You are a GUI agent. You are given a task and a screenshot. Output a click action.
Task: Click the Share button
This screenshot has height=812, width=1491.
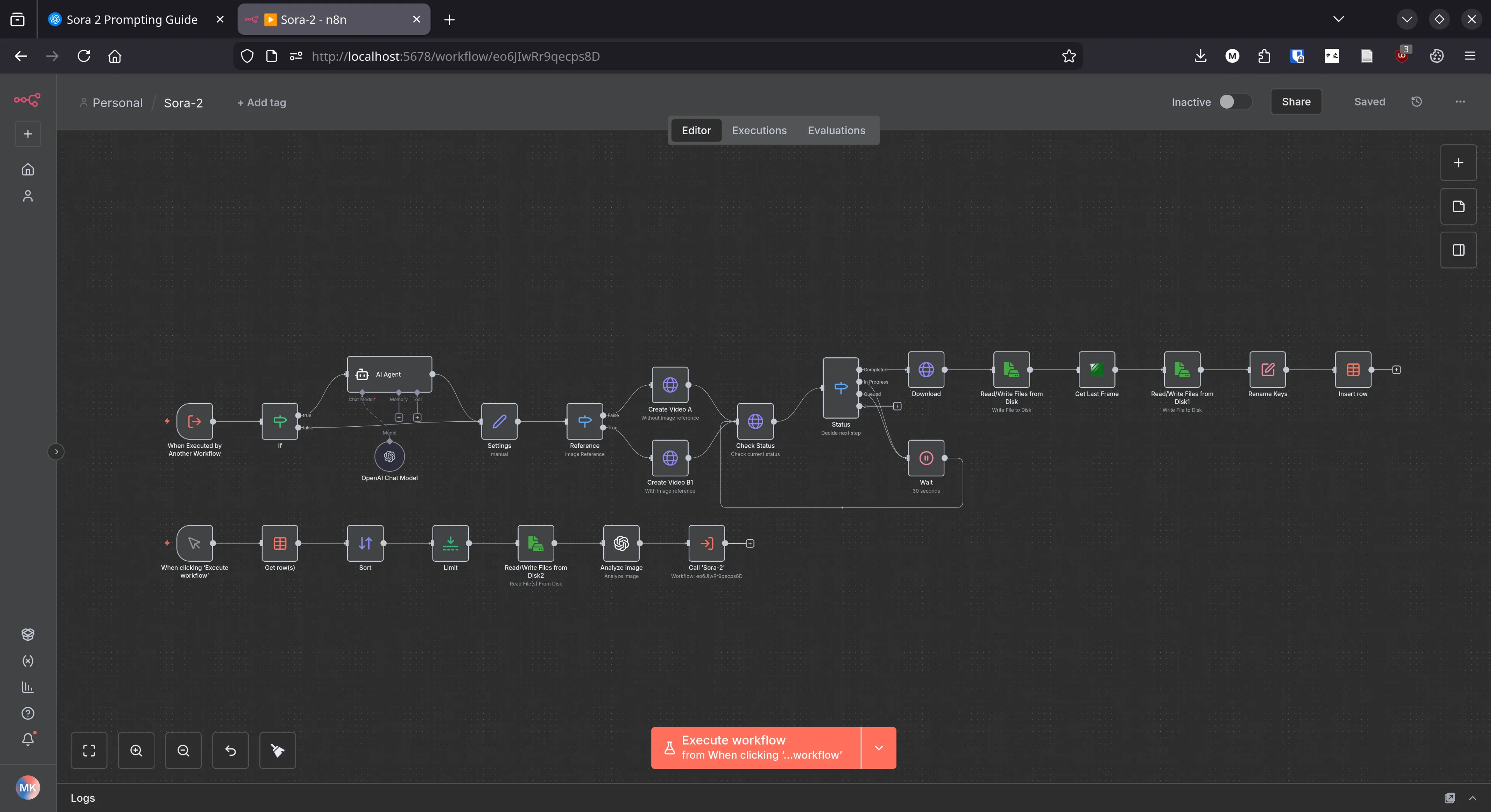point(1296,101)
